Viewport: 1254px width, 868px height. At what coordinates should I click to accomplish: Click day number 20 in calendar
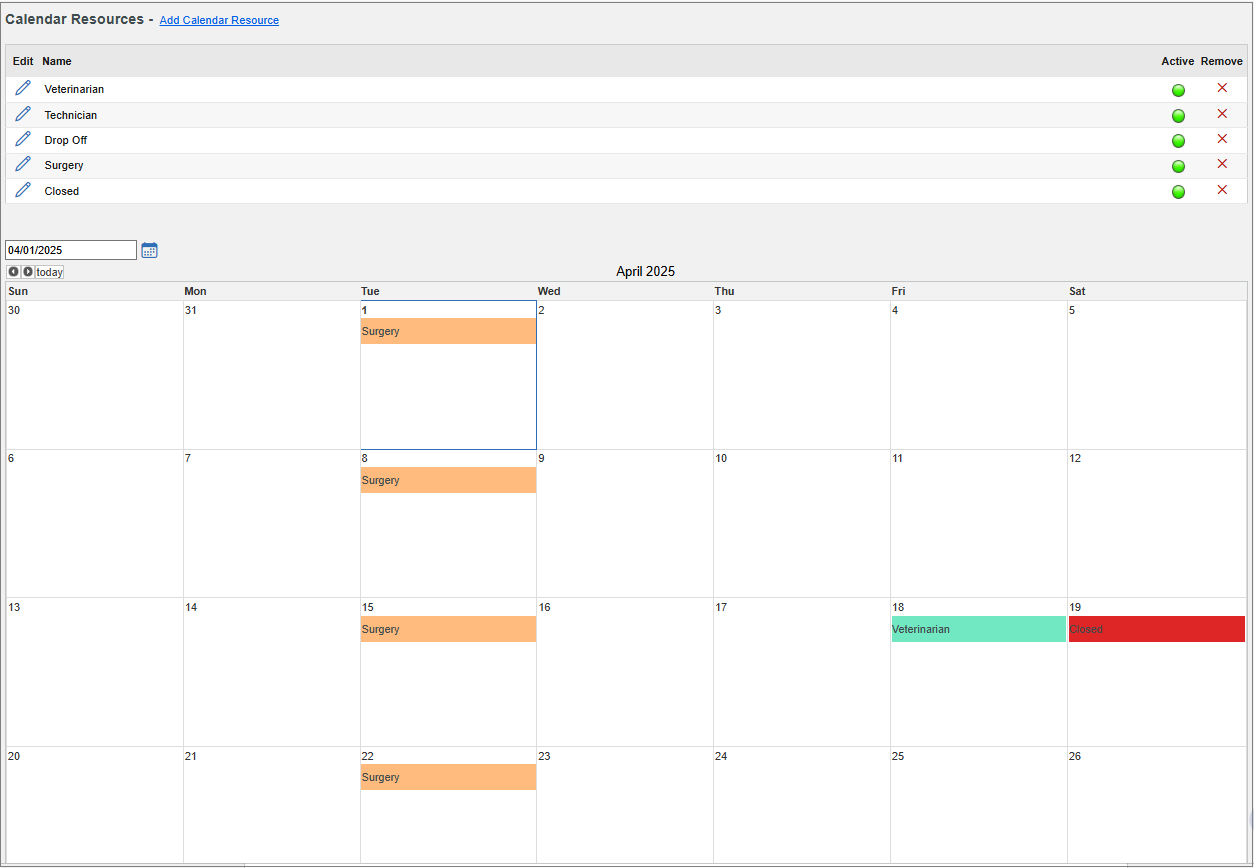(x=14, y=756)
